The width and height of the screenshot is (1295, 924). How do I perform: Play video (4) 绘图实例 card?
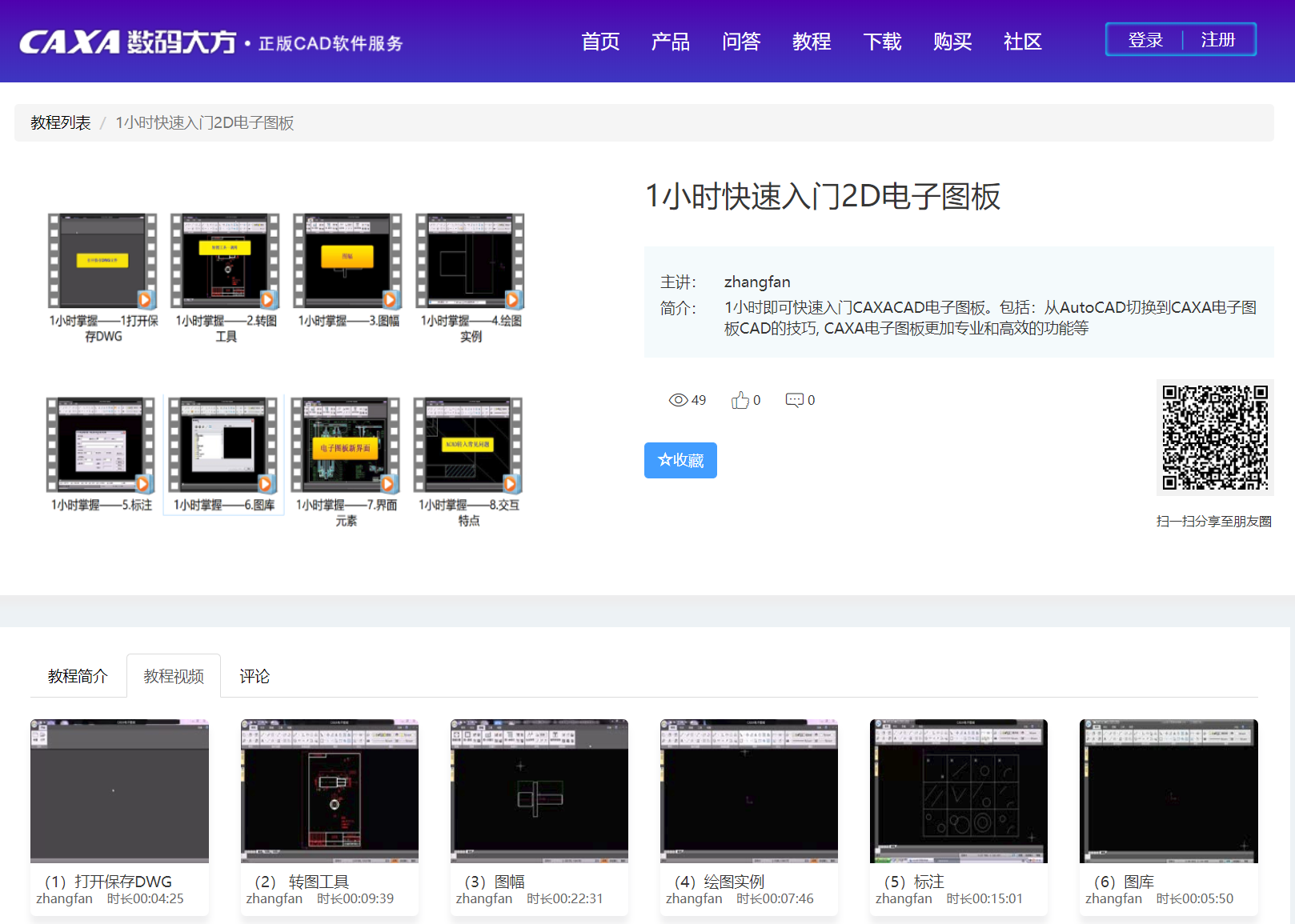tap(749, 816)
